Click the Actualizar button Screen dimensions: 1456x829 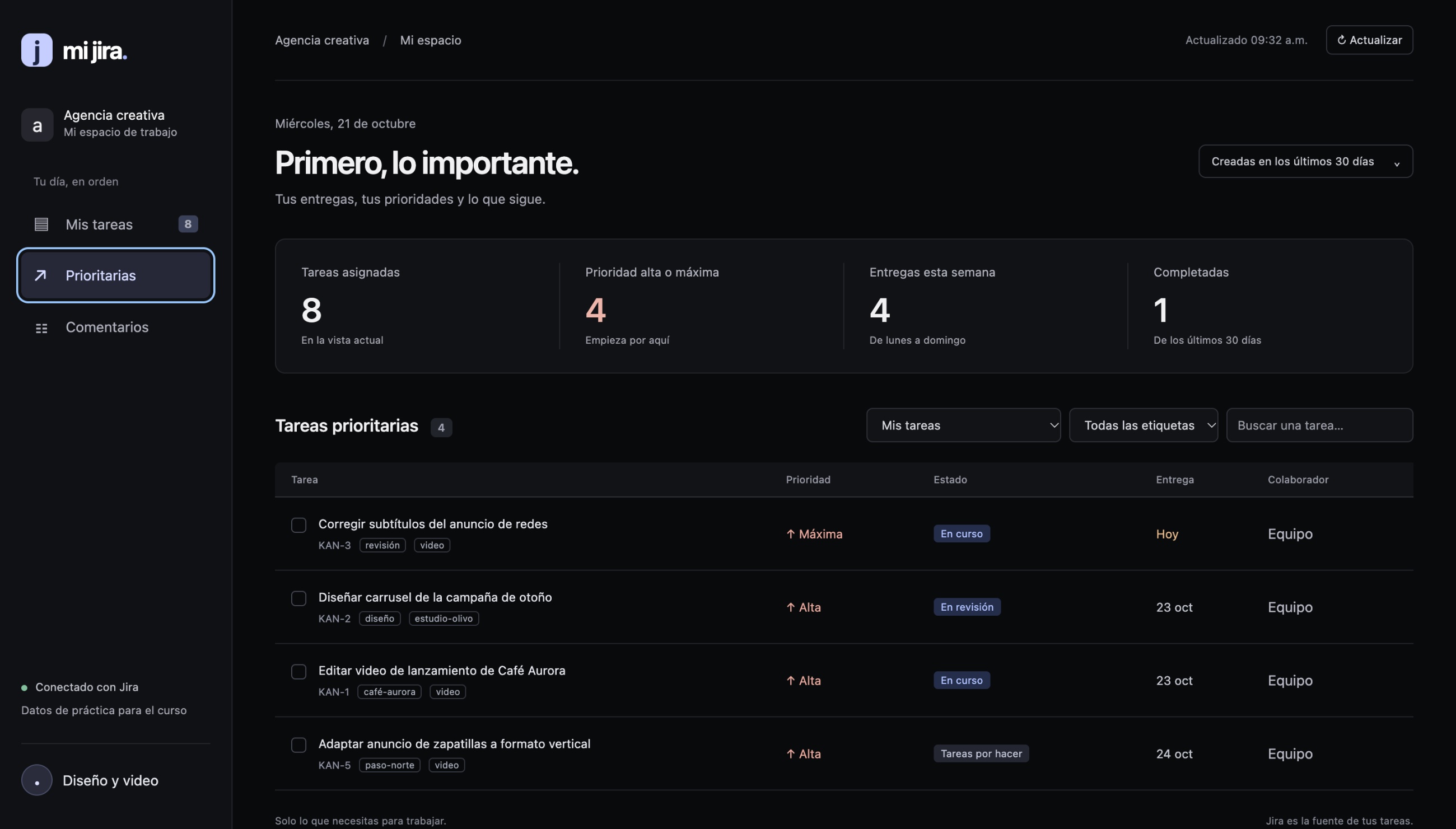pos(1369,40)
